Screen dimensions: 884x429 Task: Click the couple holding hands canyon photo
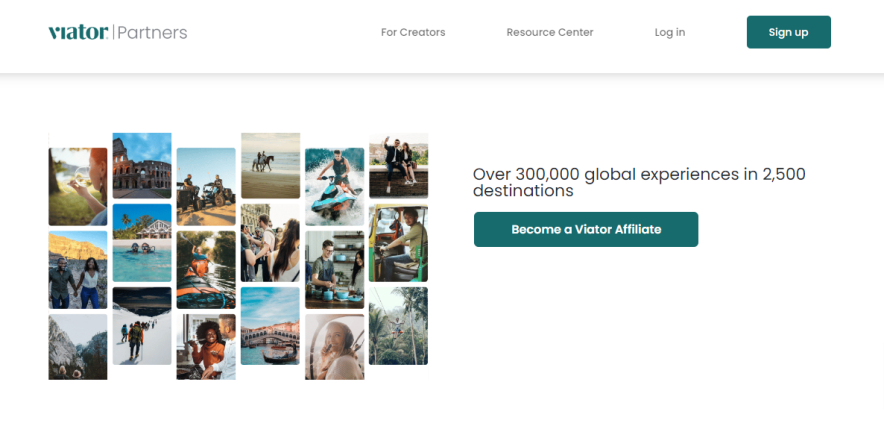[x=78, y=270]
